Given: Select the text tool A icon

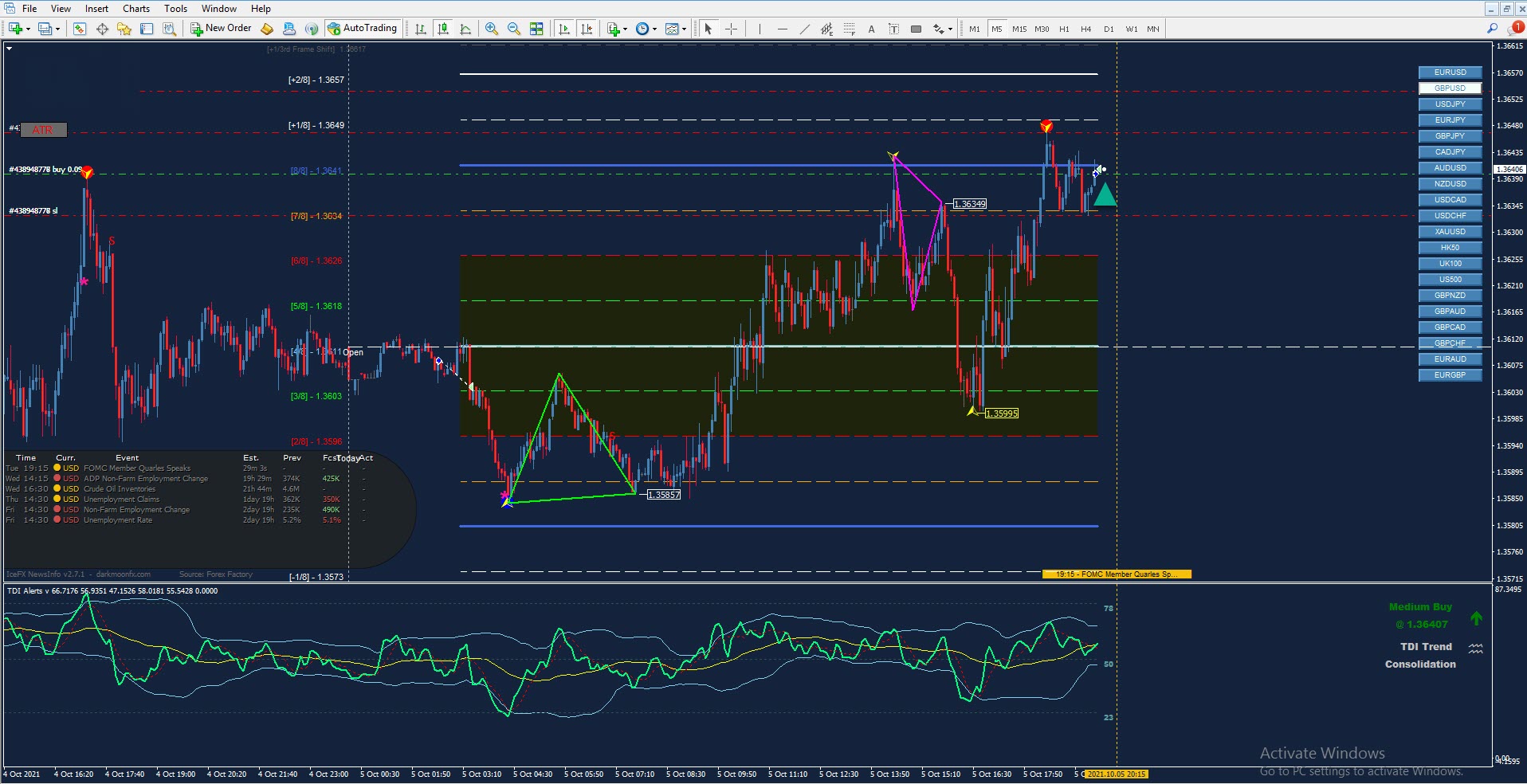Looking at the screenshot, I should (x=872, y=29).
